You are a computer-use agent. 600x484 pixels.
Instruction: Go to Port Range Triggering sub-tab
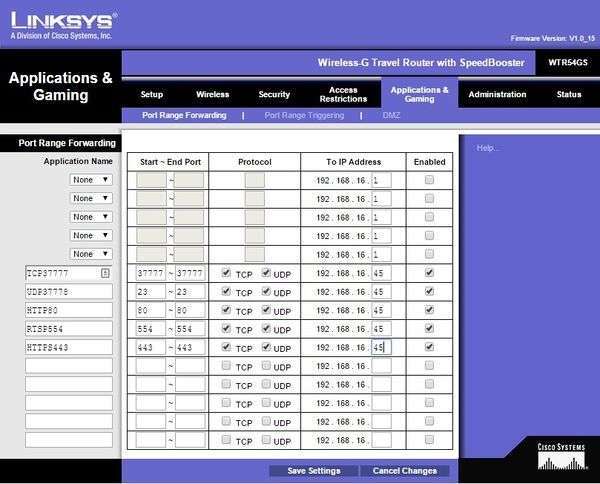tap(304, 115)
